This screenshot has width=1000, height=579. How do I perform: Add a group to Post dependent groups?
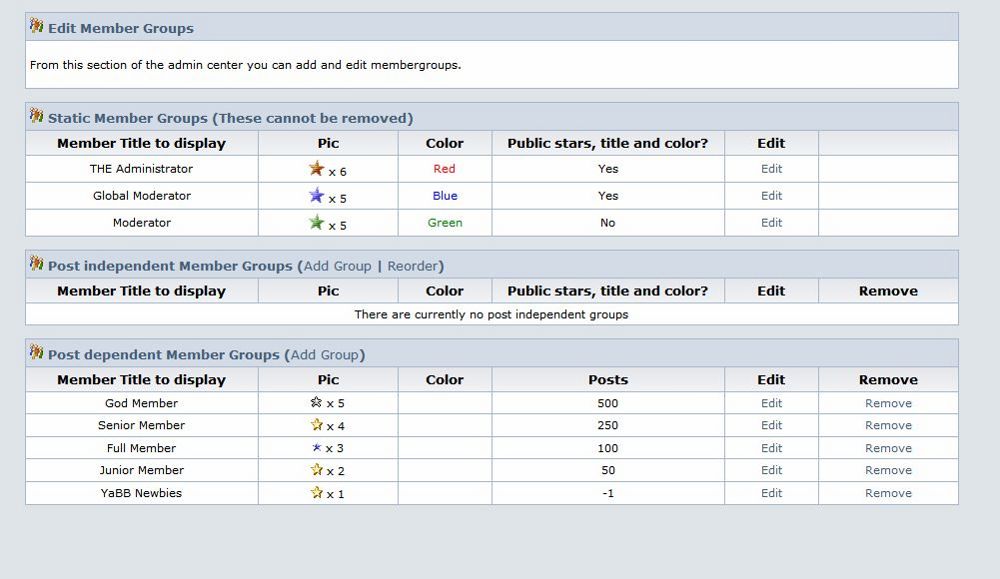tap(324, 355)
